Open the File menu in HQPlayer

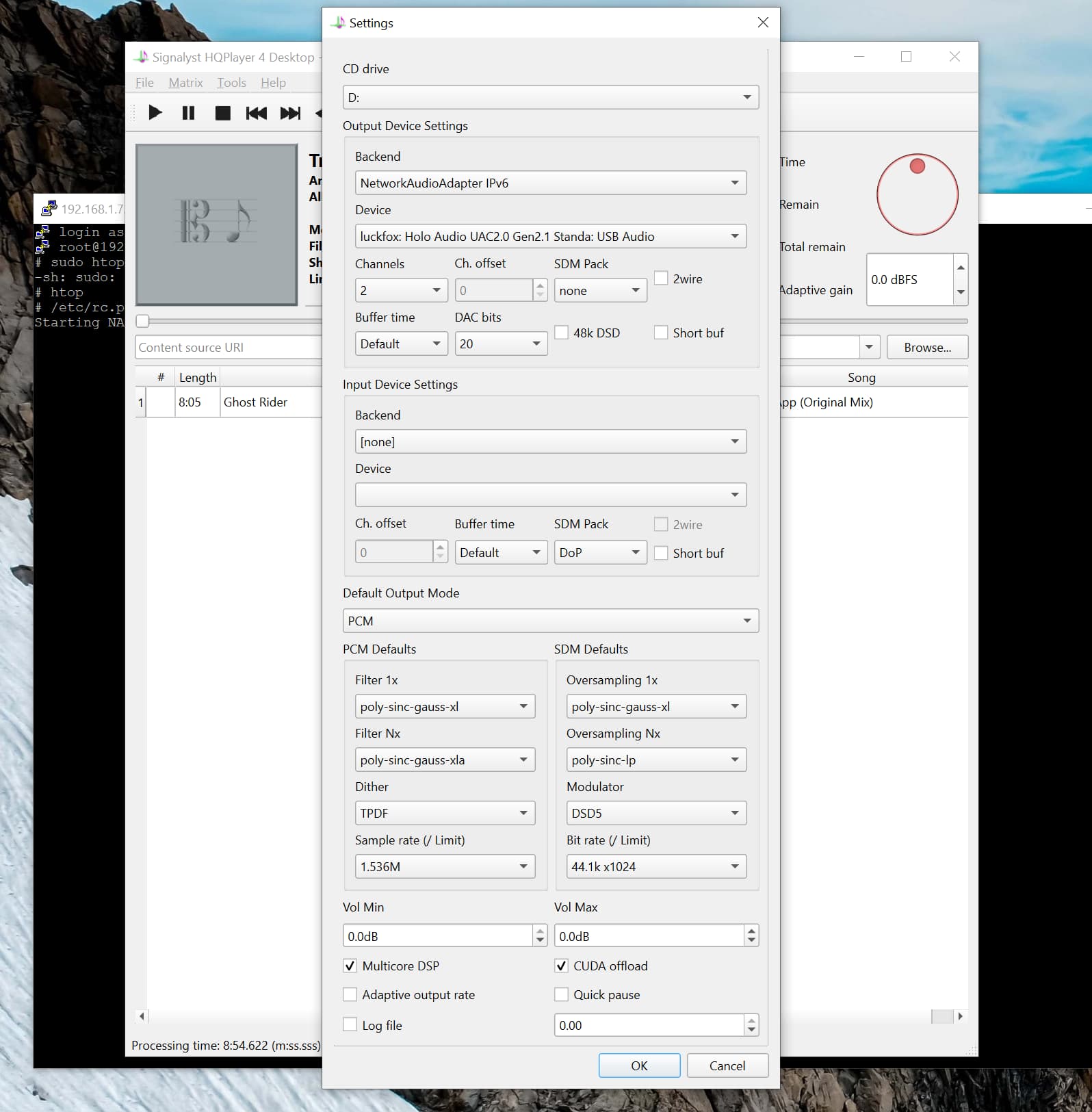[144, 83]
